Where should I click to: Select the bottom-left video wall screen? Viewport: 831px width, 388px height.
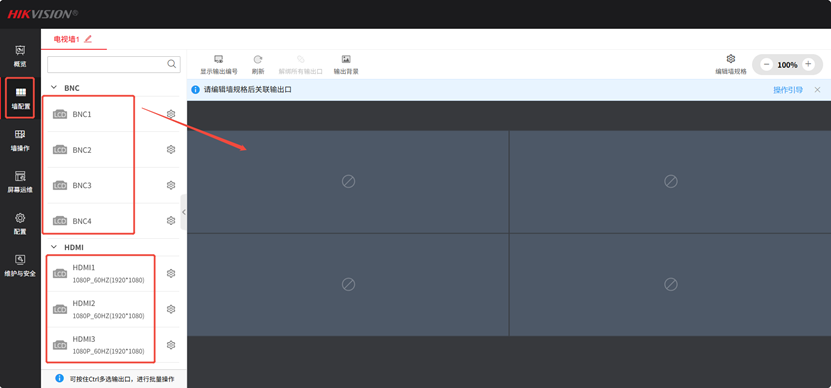tap(348, 284)
